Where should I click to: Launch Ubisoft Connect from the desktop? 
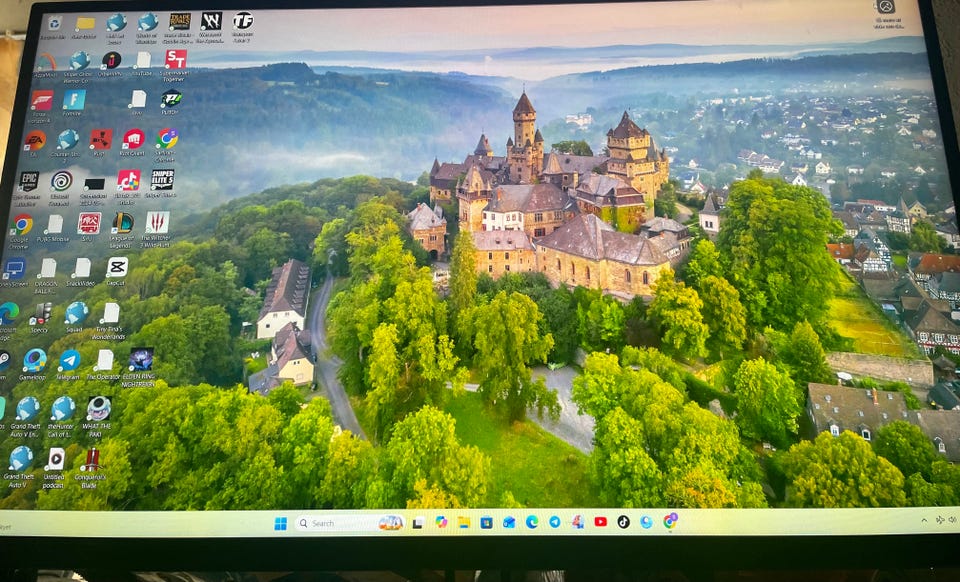(61, 181)
